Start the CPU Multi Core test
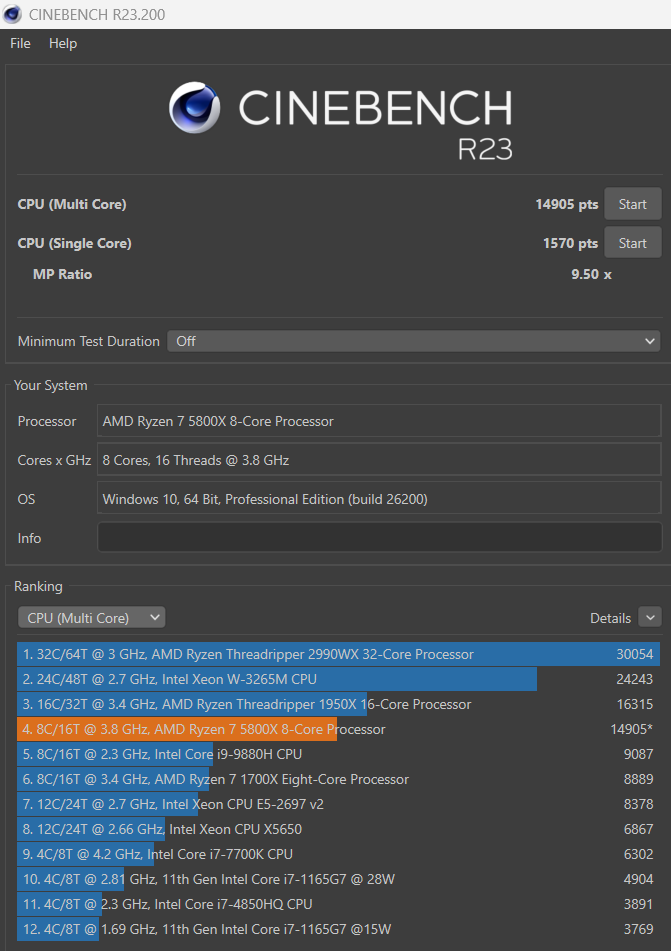 tap(632, 204)
